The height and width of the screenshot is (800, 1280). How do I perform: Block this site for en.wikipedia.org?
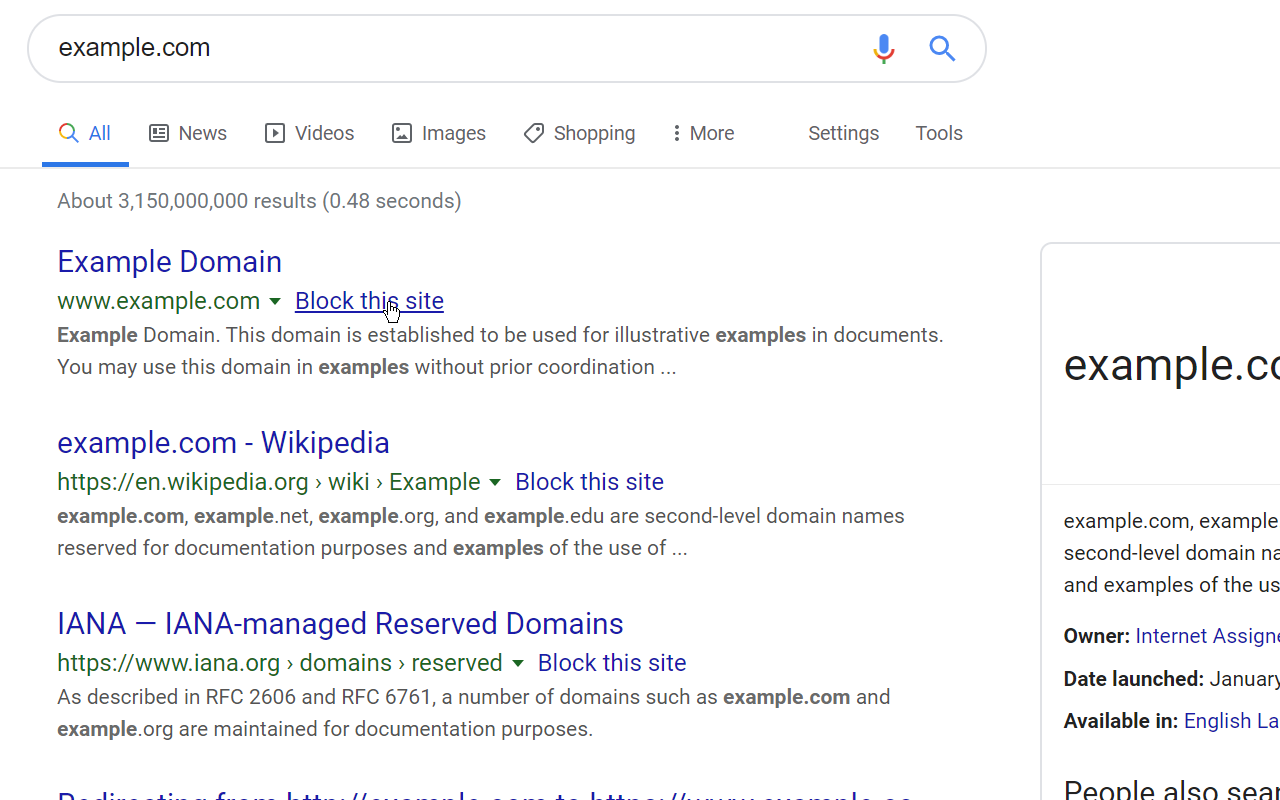(589, 482)
